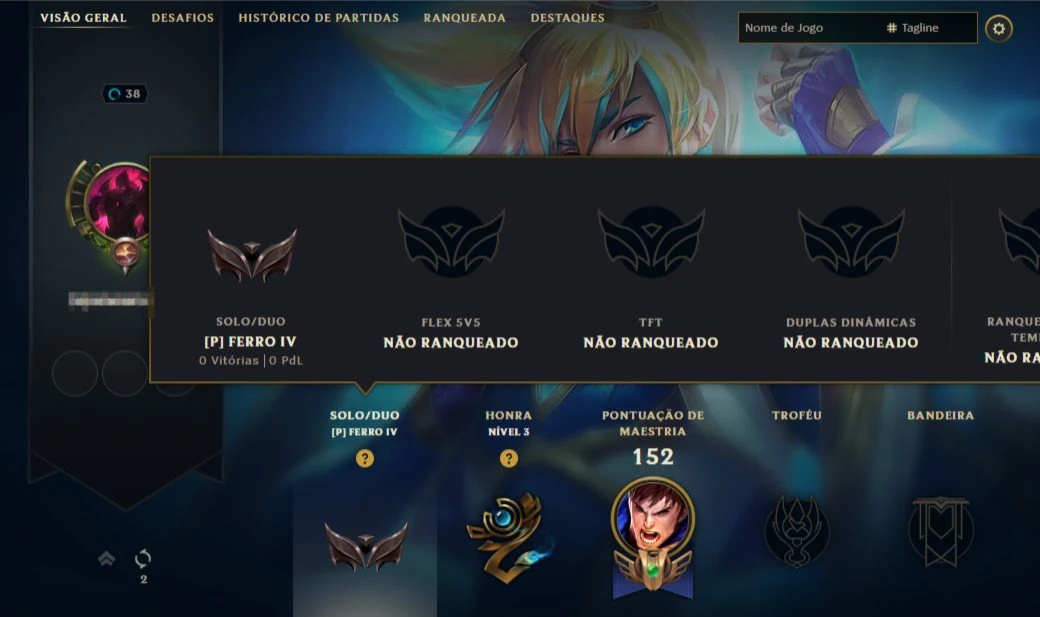Screen dimensions: 1040x617
Task: Open the Destaques tab
Action: click(x=567, y=18)
